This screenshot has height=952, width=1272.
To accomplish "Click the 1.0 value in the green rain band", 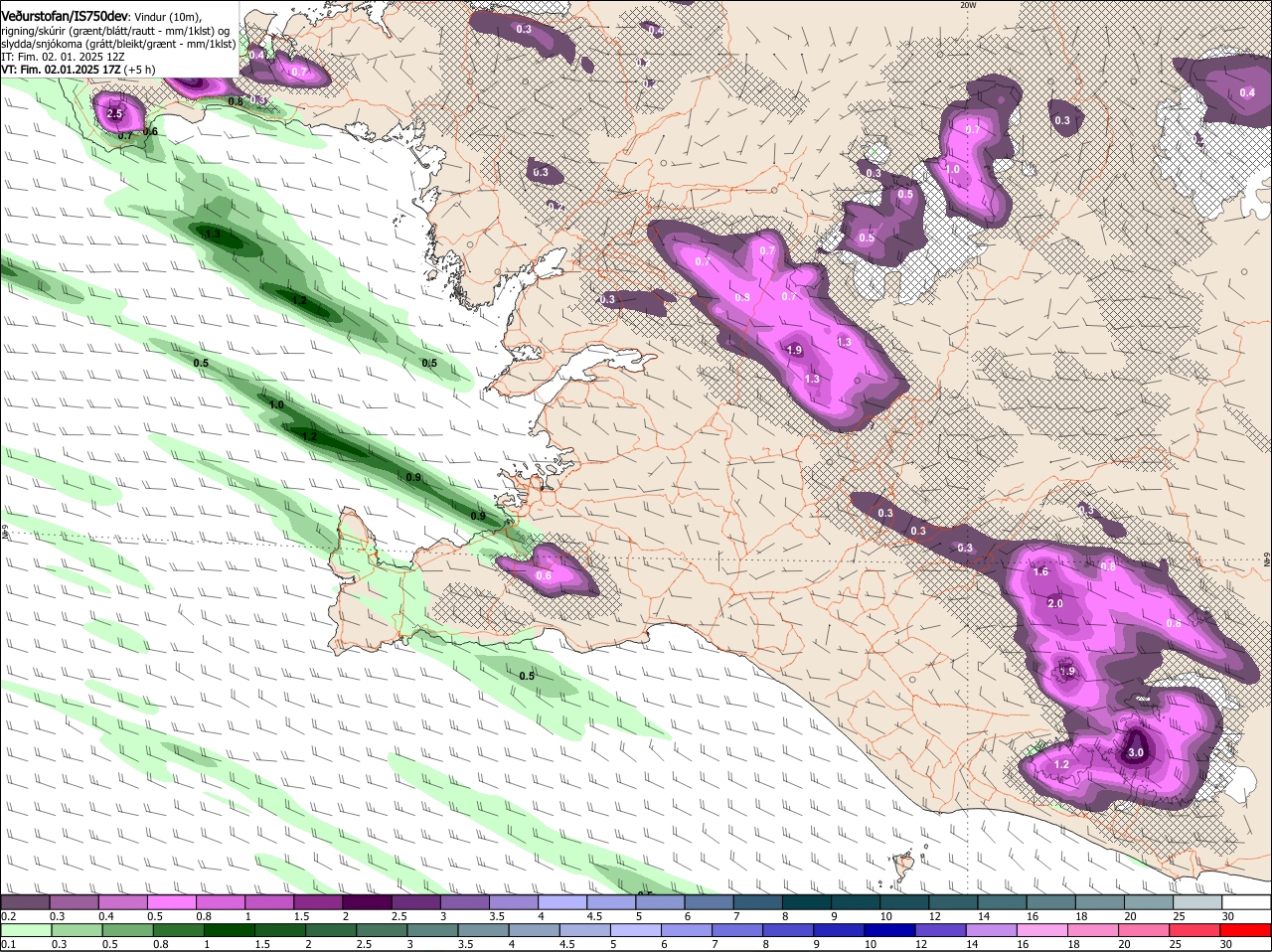I will (x=276, y=405).
